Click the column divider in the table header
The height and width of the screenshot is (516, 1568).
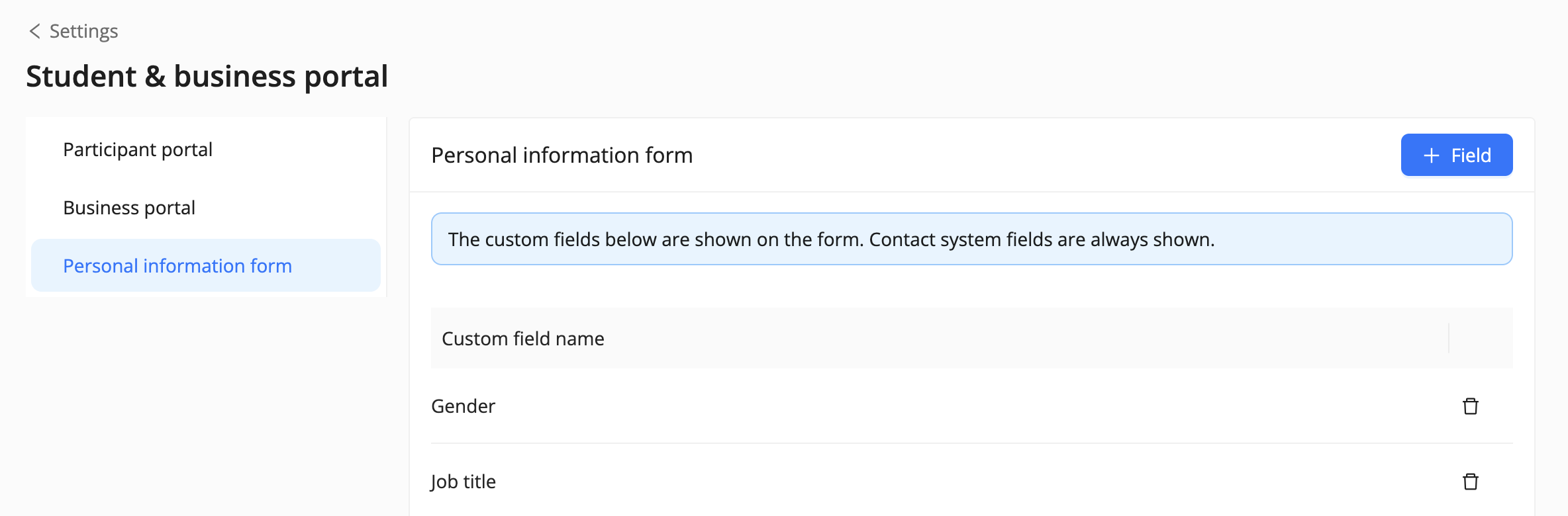click(1449, 339)
